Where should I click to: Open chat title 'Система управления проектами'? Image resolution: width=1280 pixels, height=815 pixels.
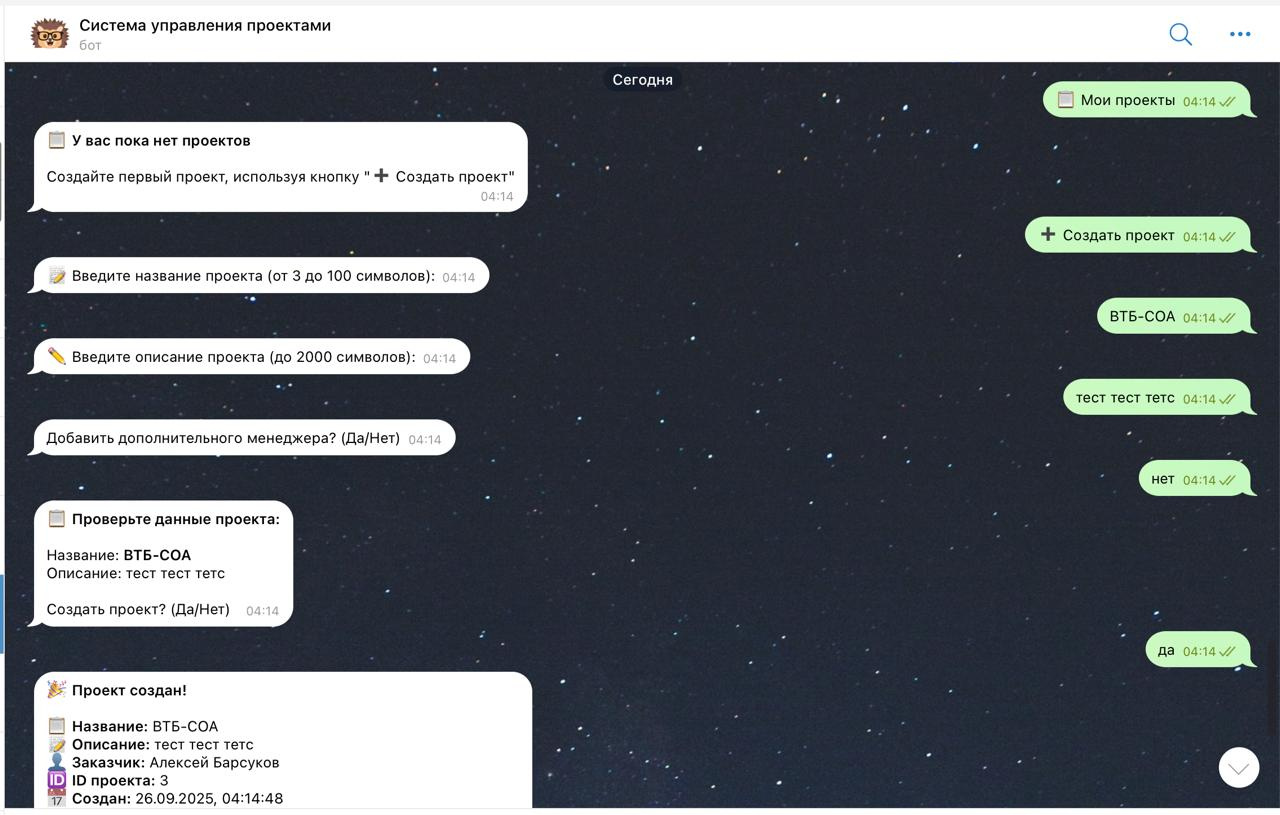205,25
